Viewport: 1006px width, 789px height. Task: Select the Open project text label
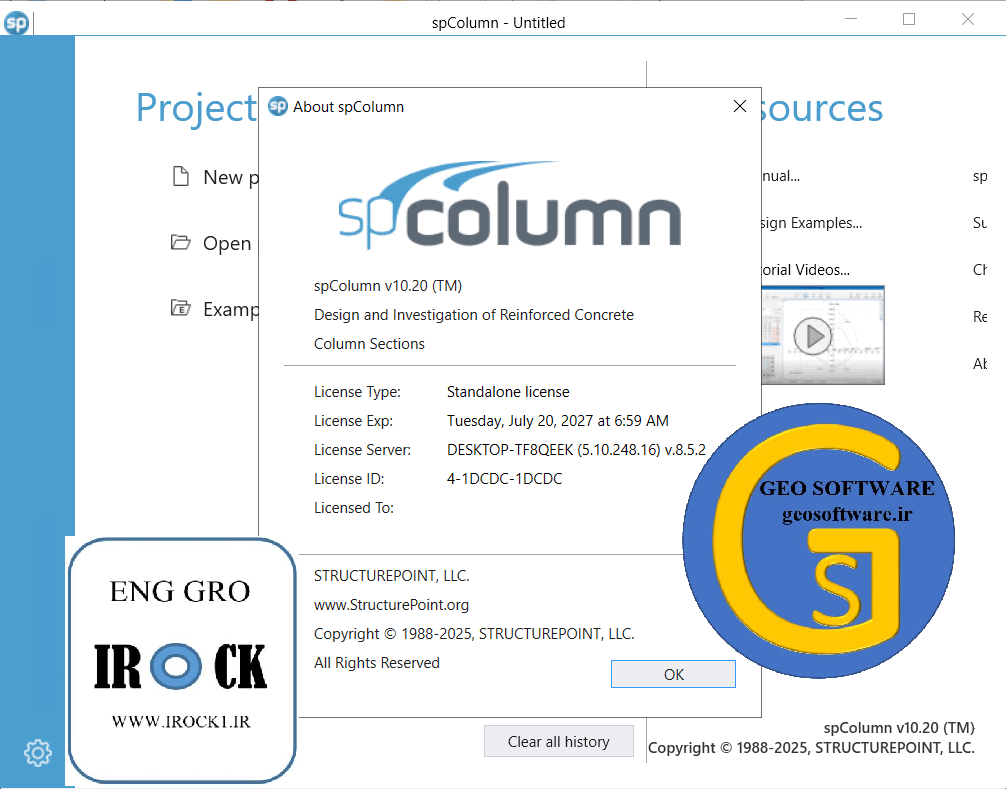[227, 244]
